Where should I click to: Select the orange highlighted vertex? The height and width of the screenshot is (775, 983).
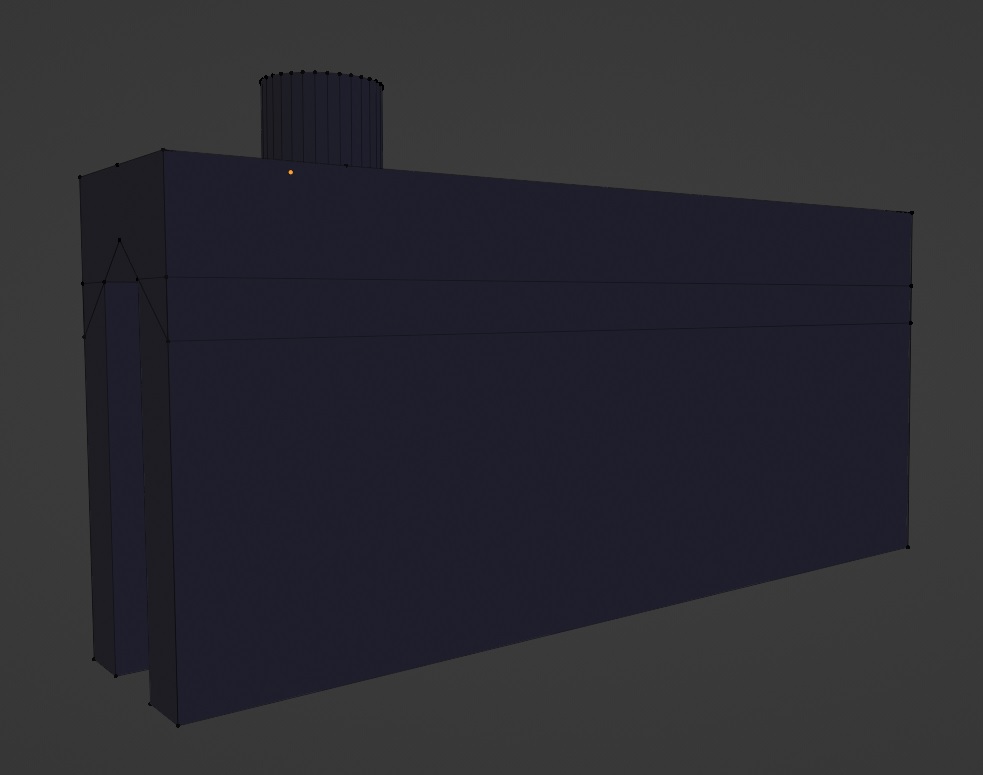pos(291,172)
